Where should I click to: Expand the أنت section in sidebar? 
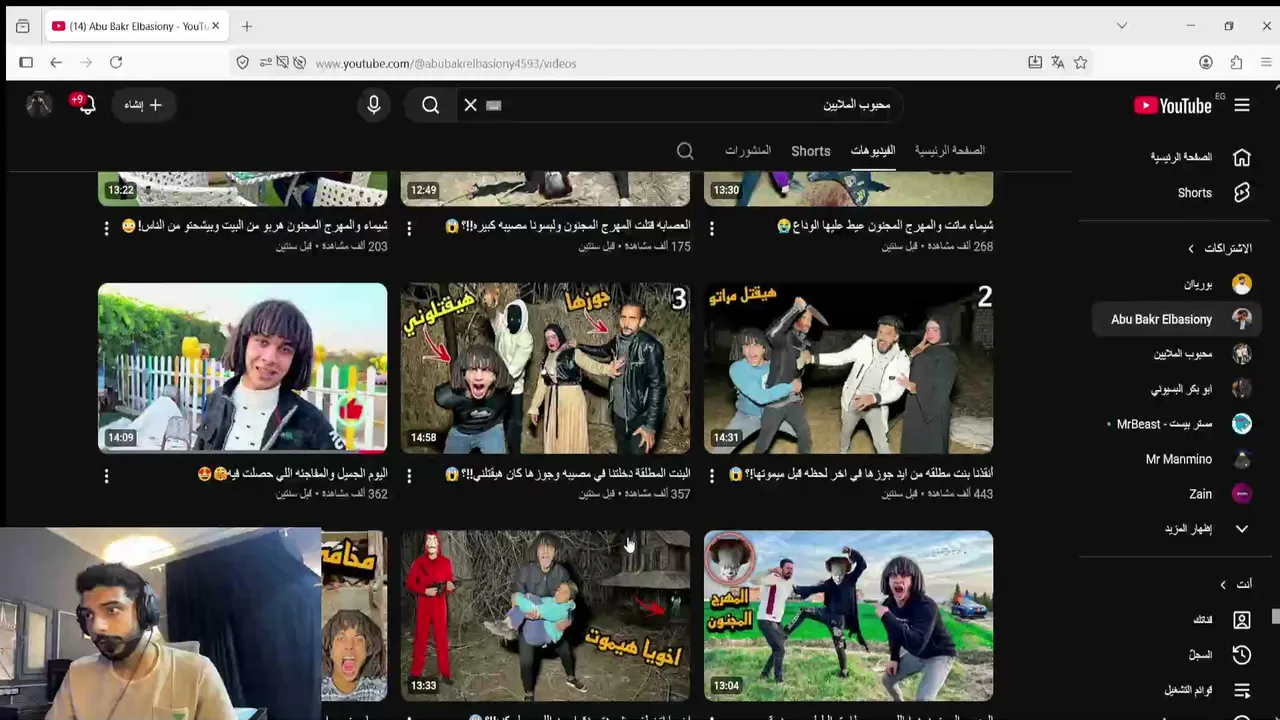point(1237,584)
